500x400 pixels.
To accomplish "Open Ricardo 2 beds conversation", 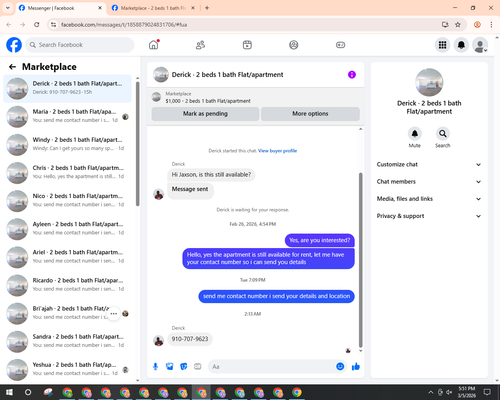I will pyautogui.click(x=67, y=286).
